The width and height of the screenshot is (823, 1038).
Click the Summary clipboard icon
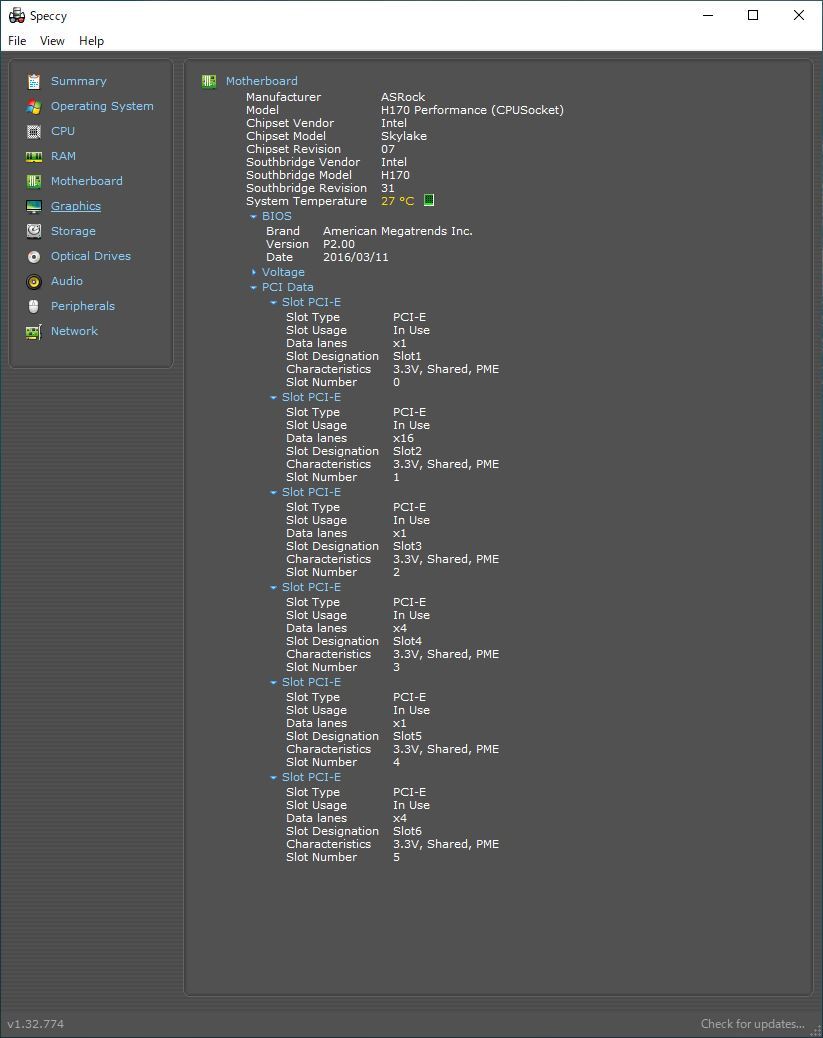tap(34, 81)
